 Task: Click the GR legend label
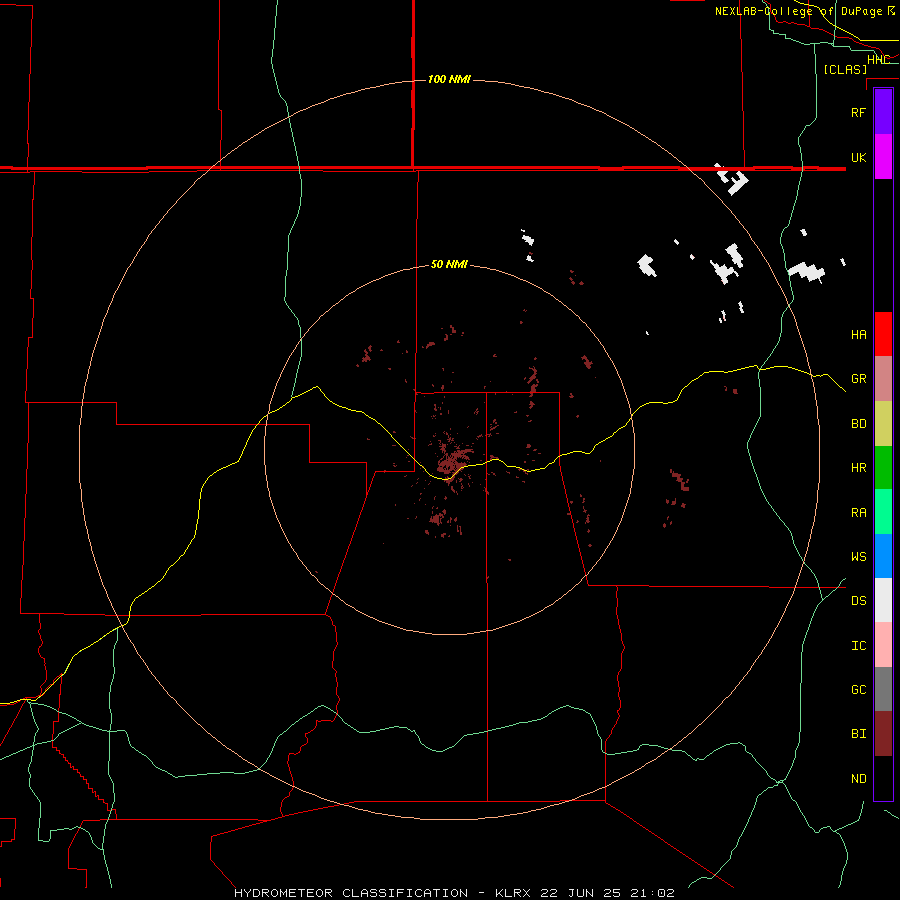click(858, 379)
